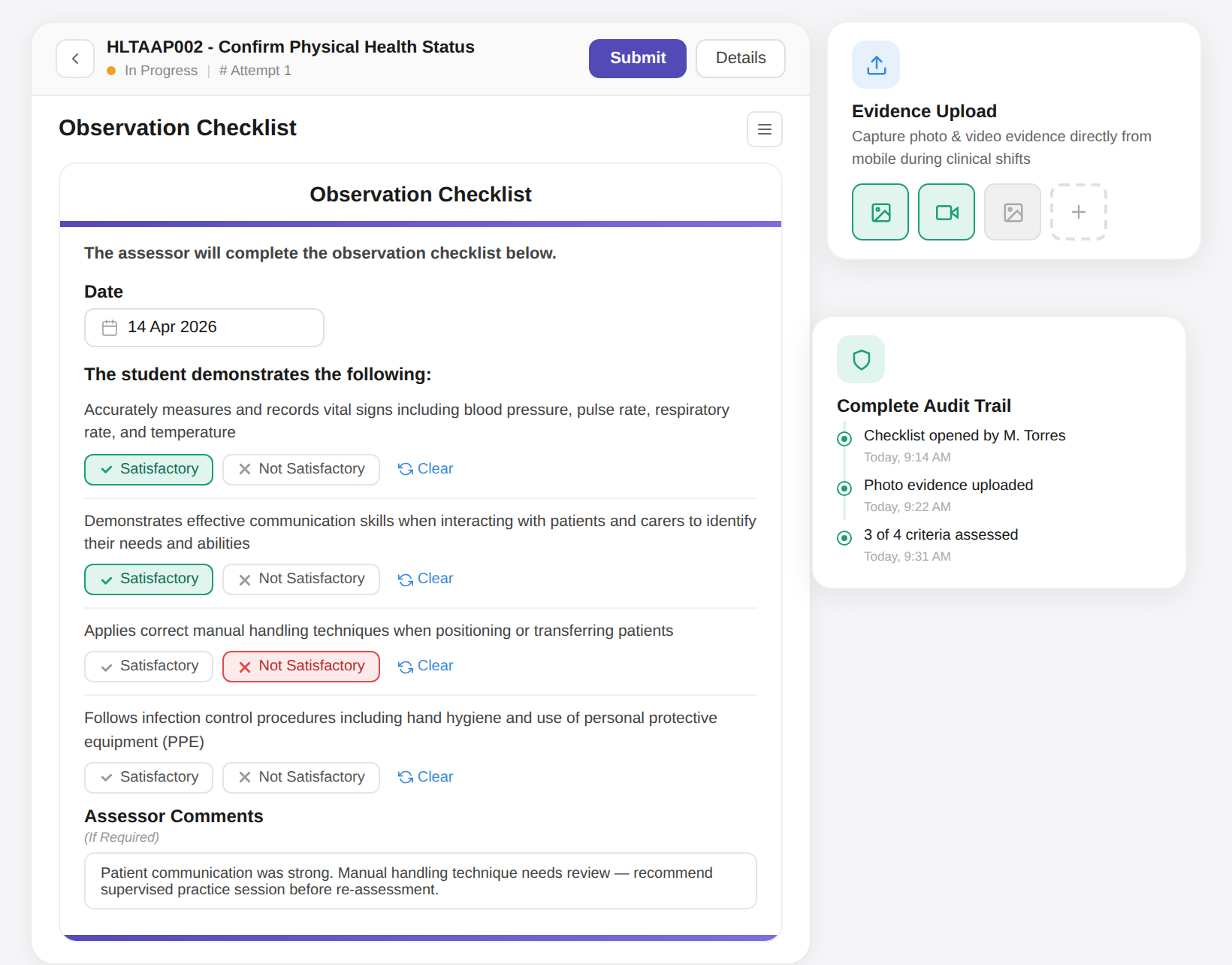Set communication skills criterion to Not Satisfactory

click(301, 579)
